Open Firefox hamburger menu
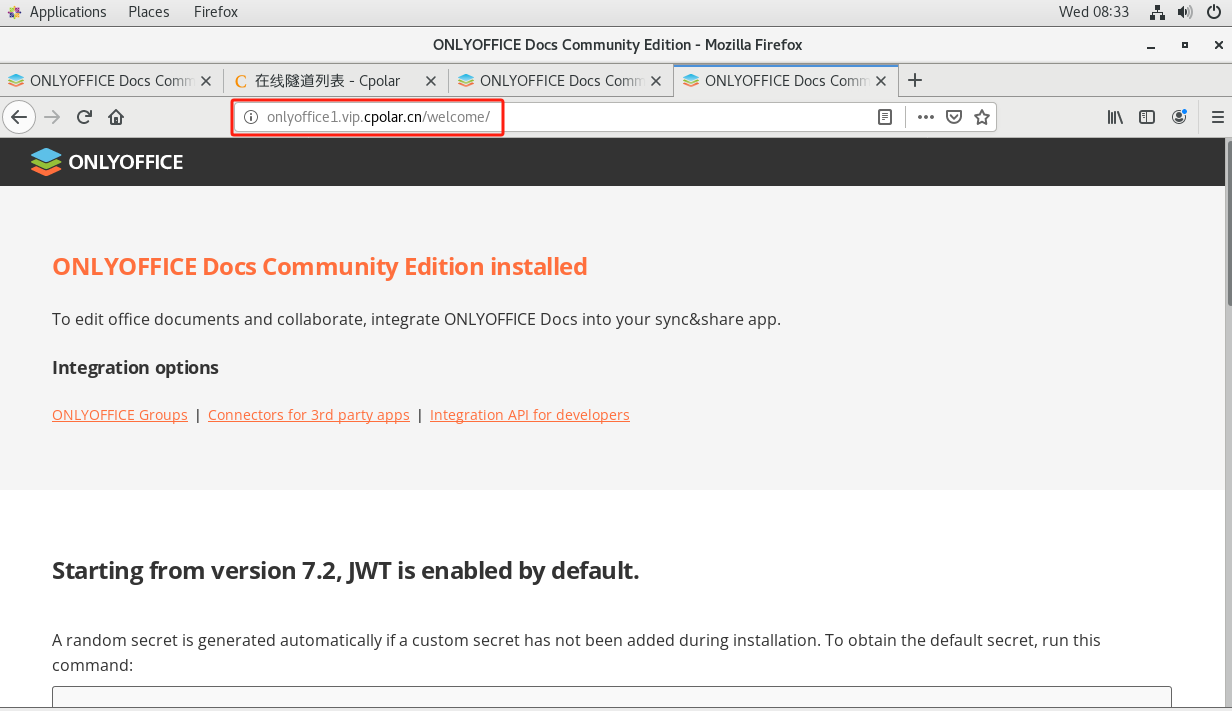This screenshot has height=711, width=1232. (1217, 117)
